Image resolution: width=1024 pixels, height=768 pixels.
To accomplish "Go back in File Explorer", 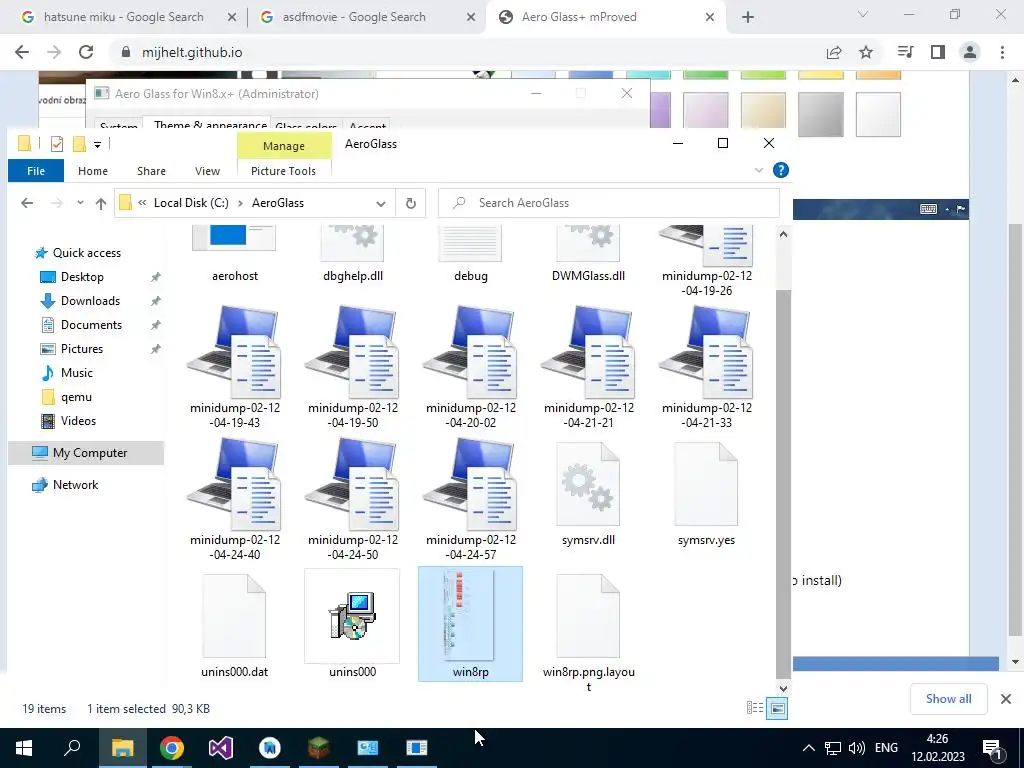I will point(27,203).
